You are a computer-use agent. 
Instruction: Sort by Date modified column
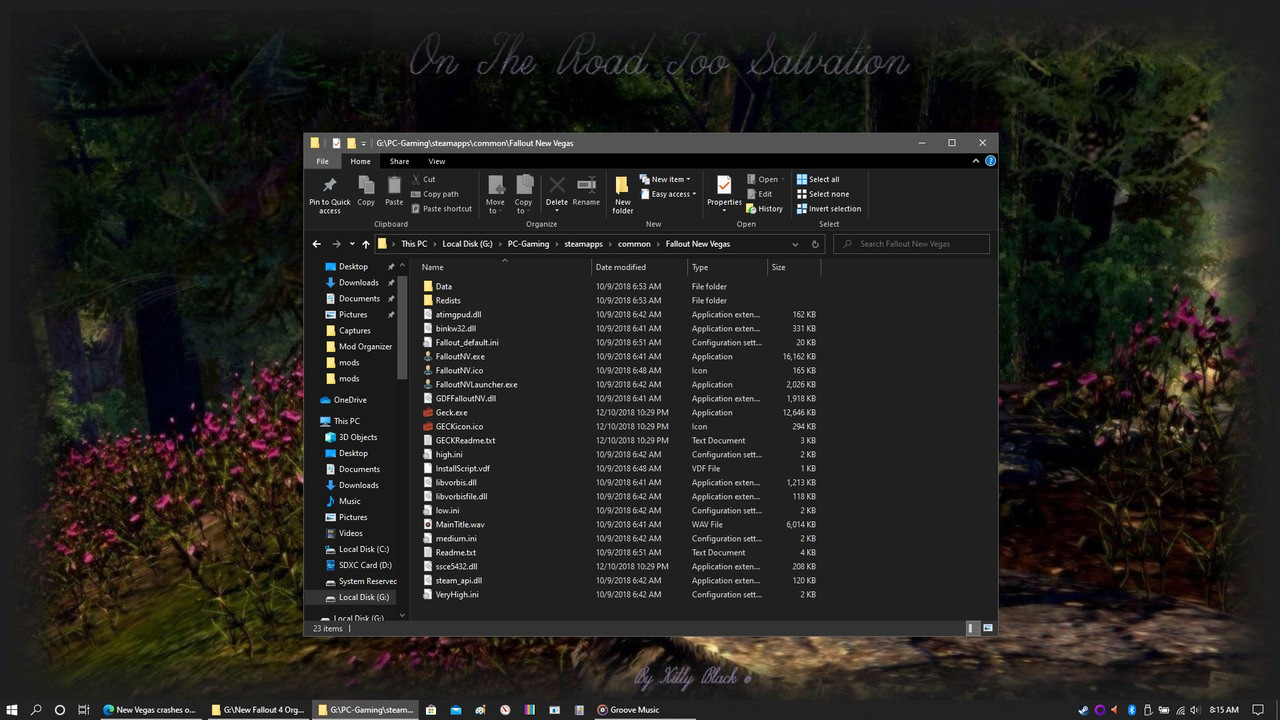(x=639, y=267)
